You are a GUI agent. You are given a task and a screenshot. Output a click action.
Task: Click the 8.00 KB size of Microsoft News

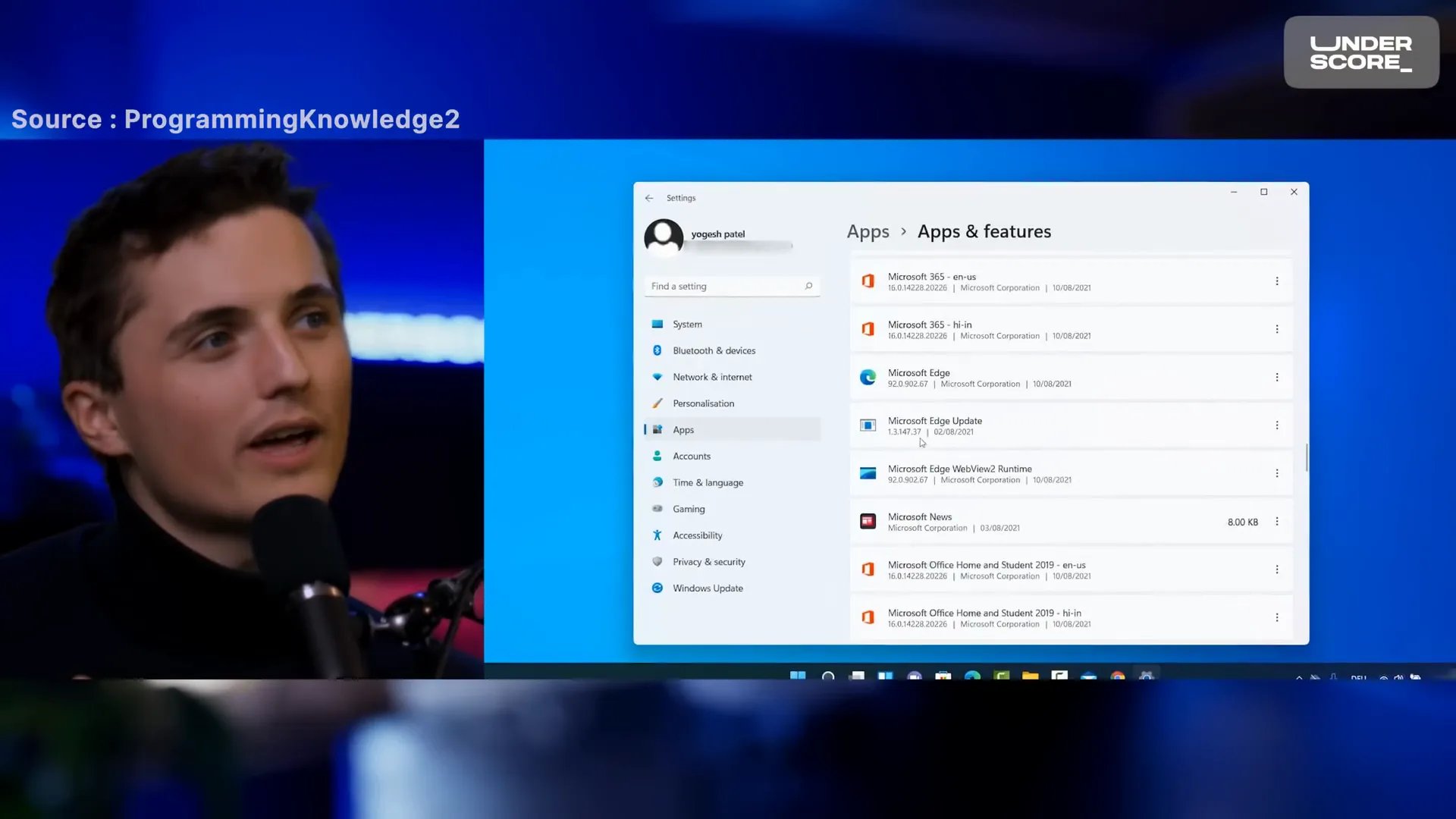point(1242,522)
